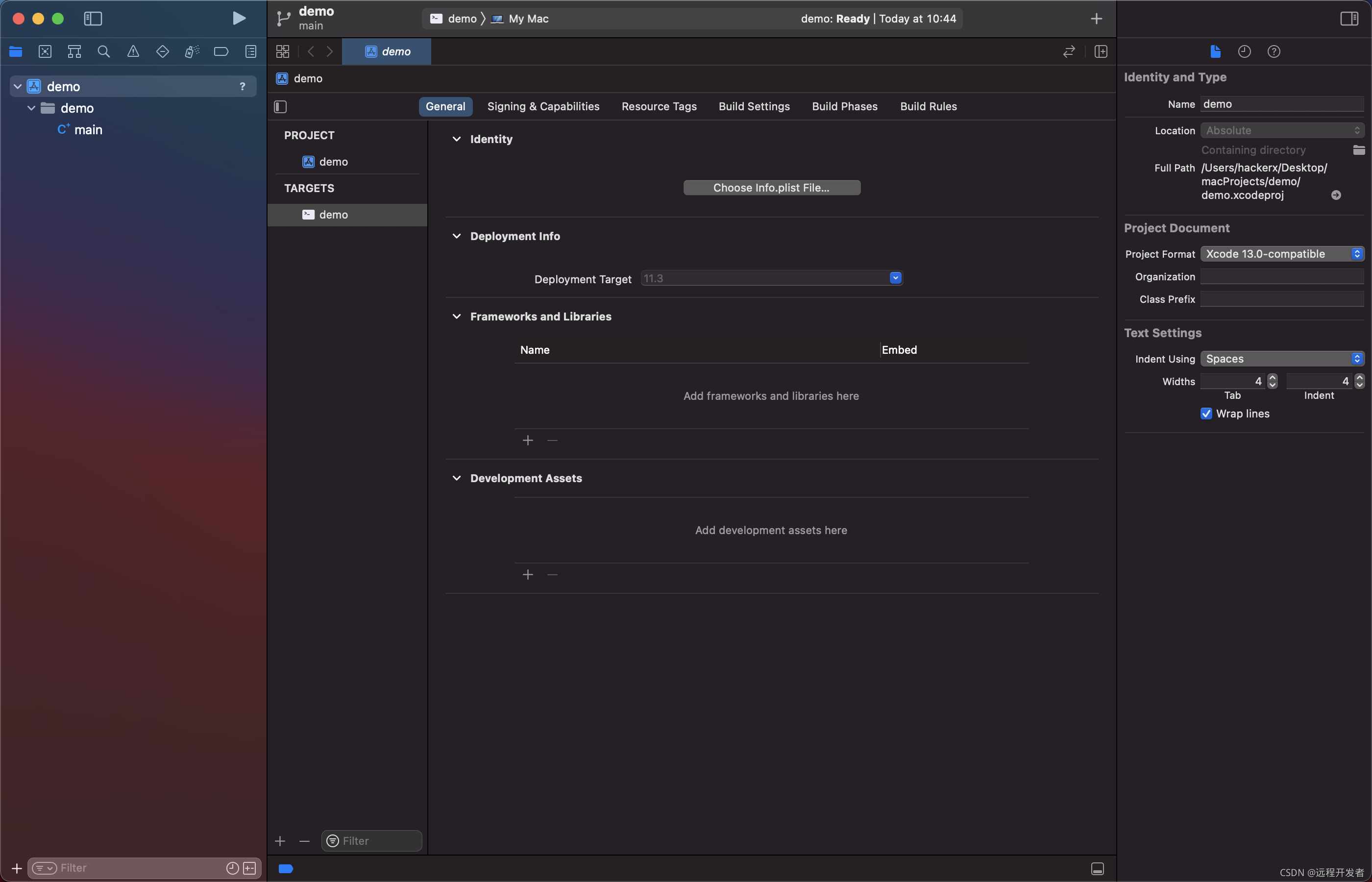Click the Class Prefix input field
This screenshot has height=882, width=1372.
pyautogui.click(x=1282, y=299)
